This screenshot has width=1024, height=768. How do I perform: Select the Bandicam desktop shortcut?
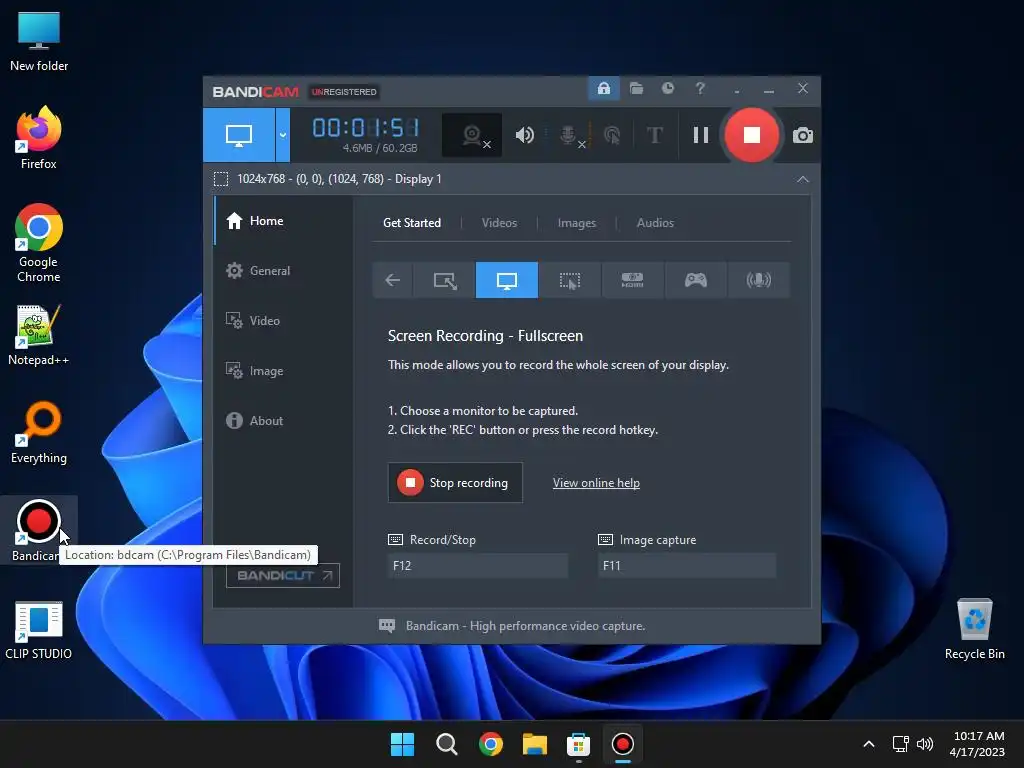click(39, 530)
